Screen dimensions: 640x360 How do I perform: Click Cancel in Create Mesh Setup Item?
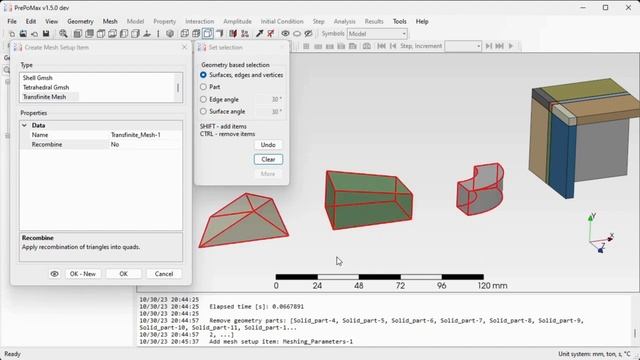[164, 274]
